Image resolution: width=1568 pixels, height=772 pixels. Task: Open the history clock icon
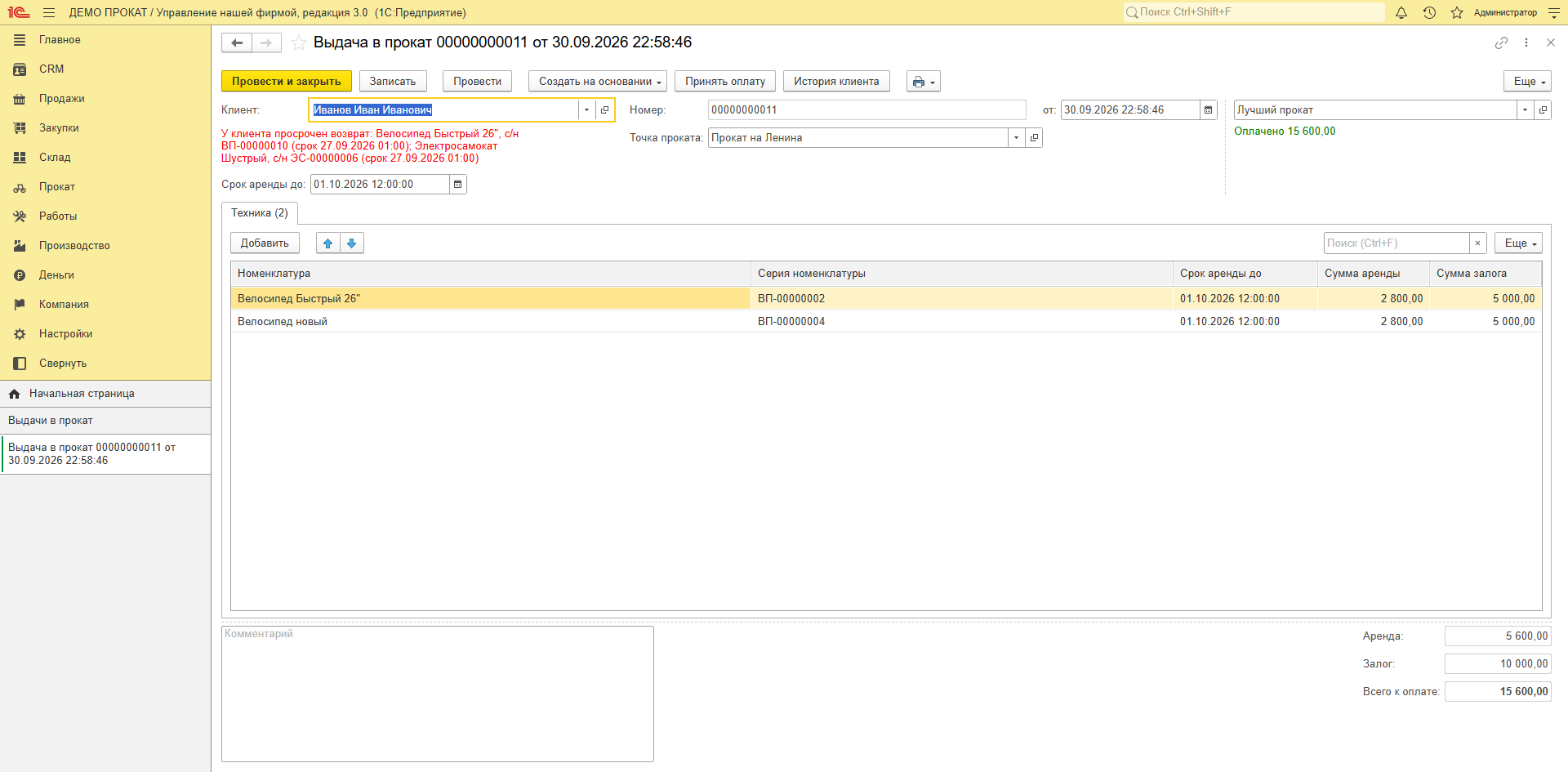[1429, 12]
